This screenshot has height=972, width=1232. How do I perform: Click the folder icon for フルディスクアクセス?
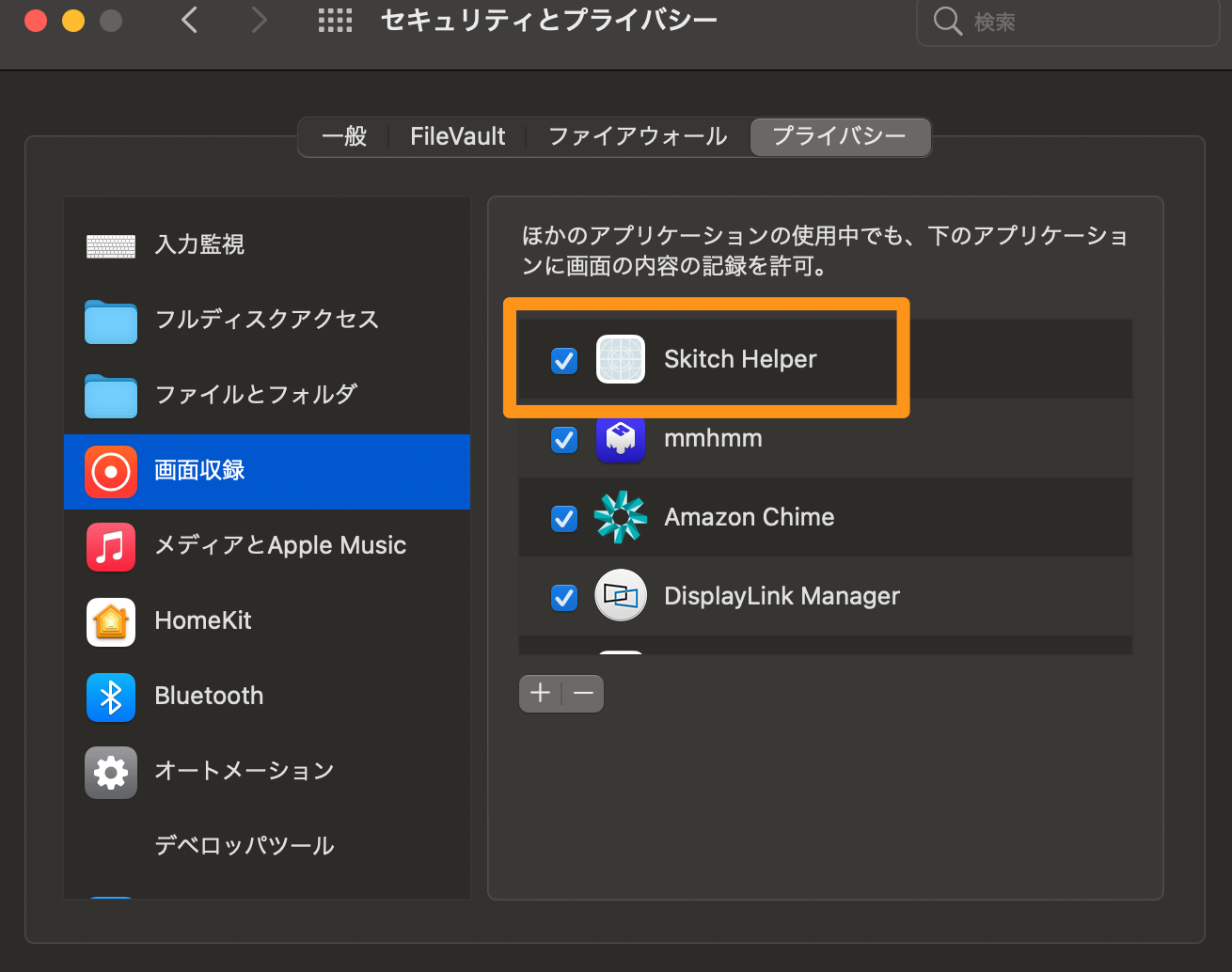click(x=111, y=321)
